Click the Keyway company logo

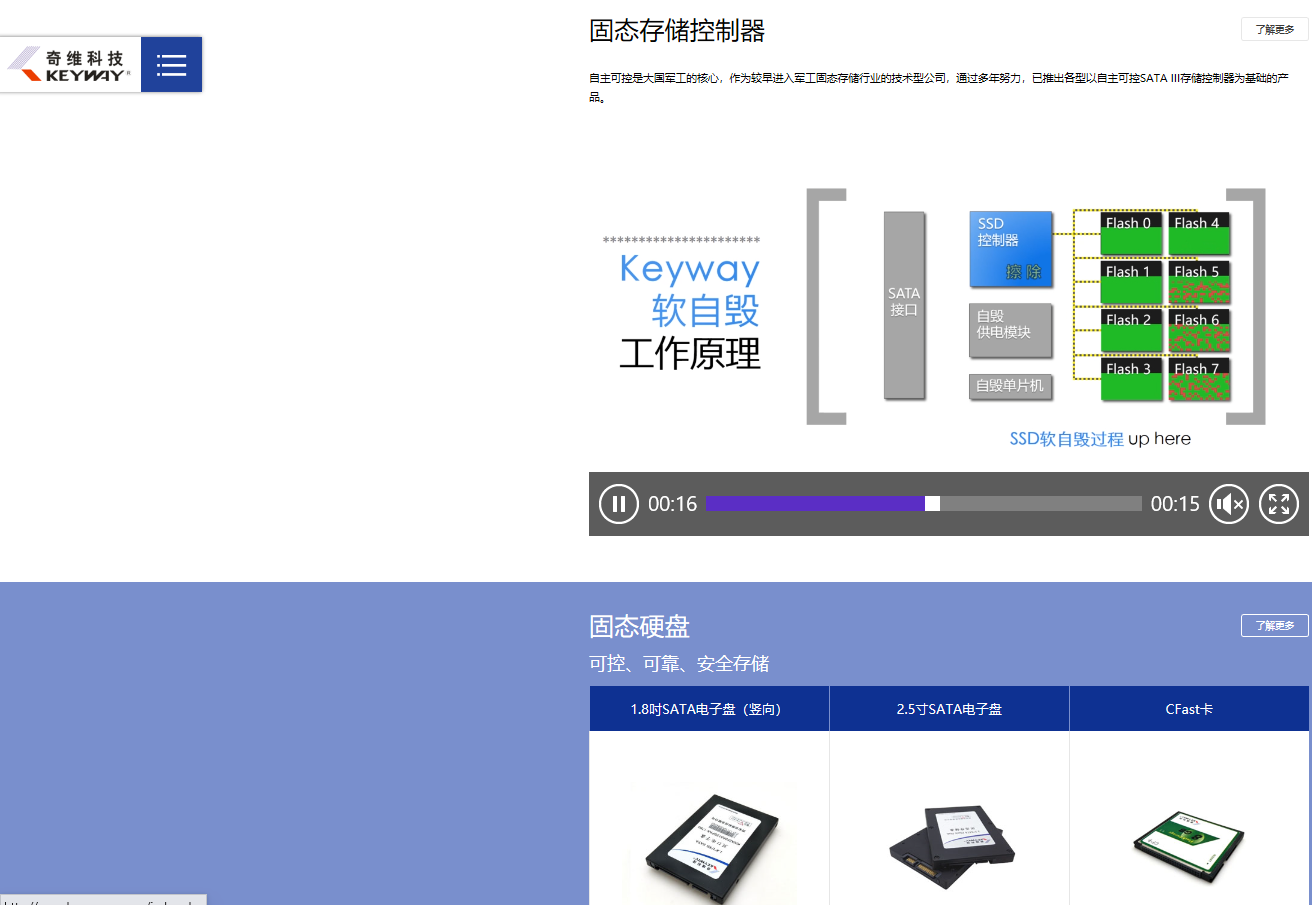tap(71, 65)
